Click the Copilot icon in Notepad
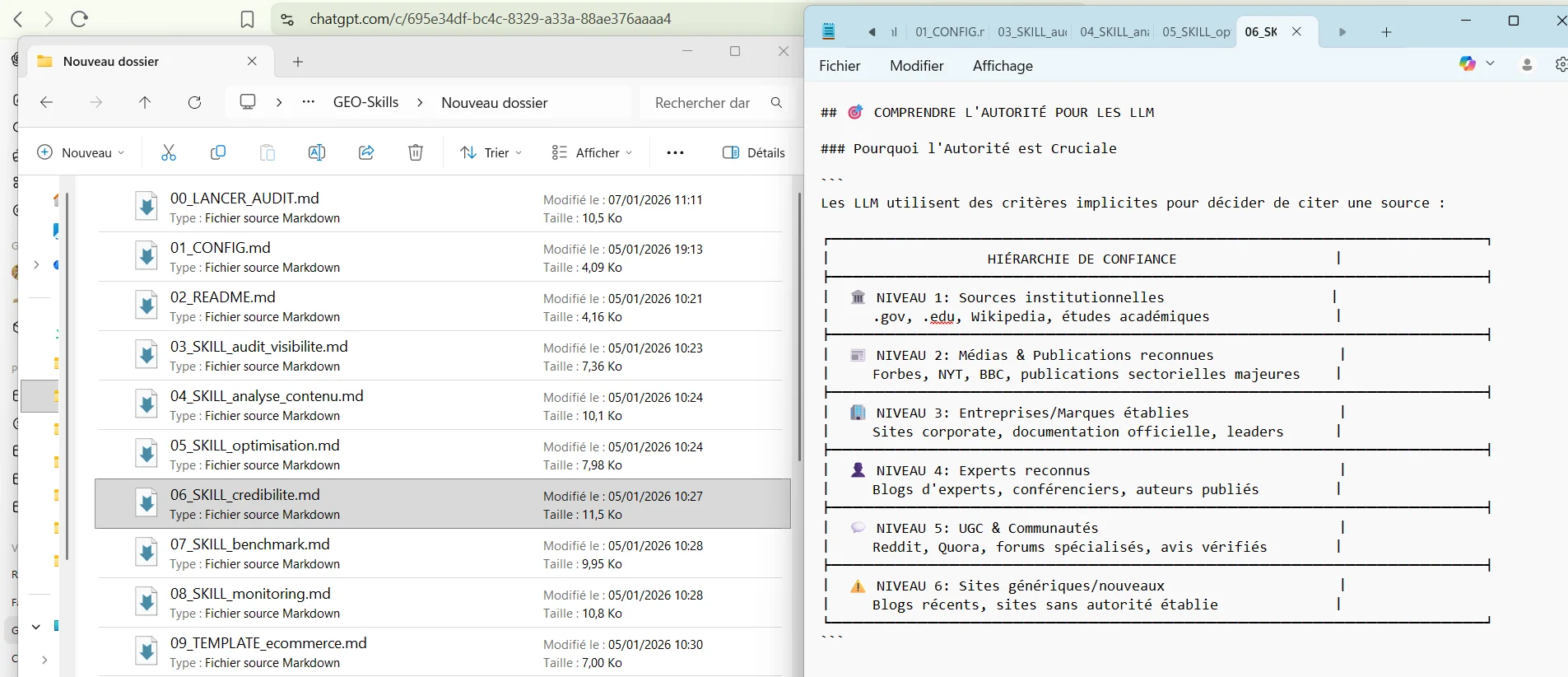Viewport: 1568px width, 677px height. click(1468, 63)
